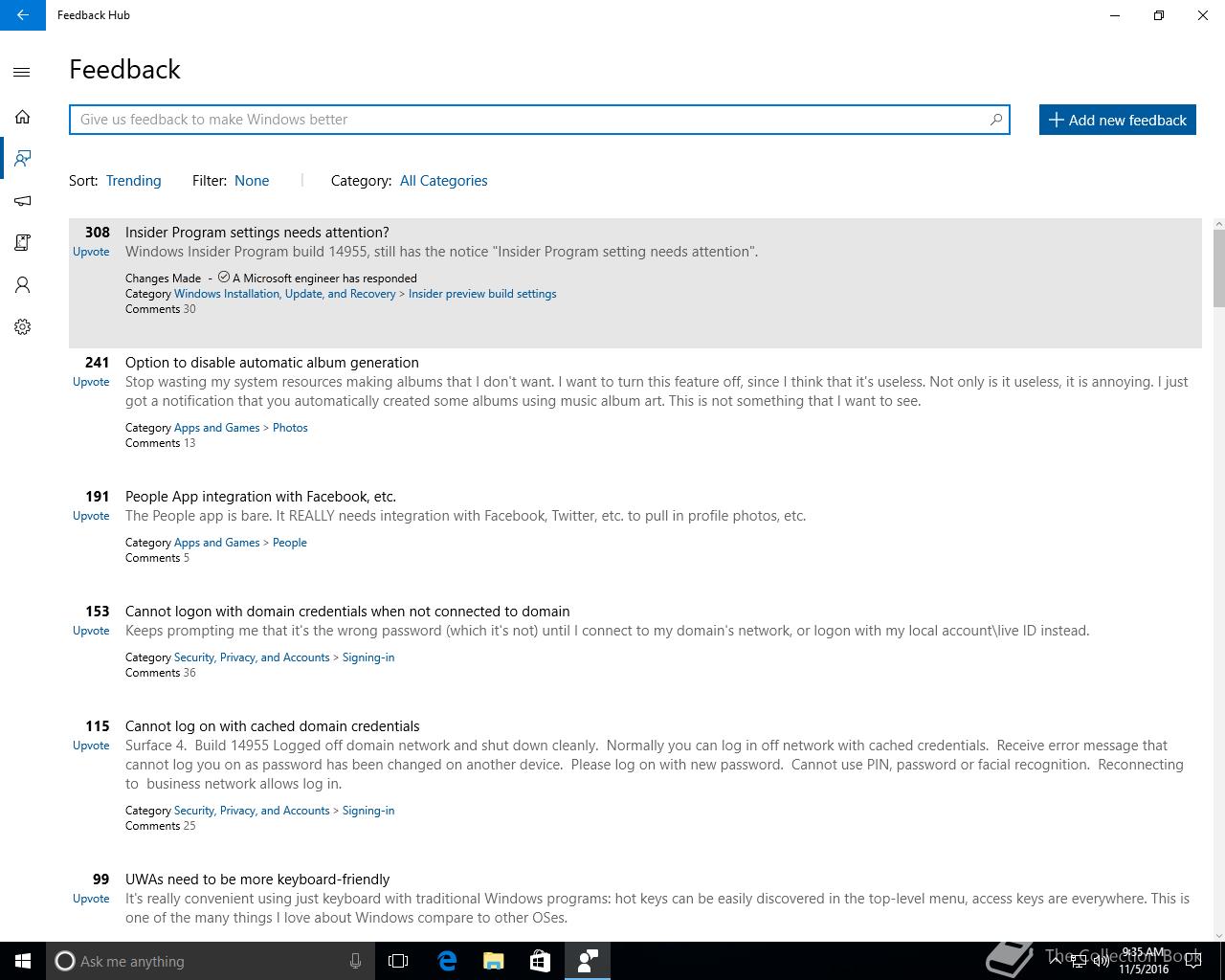Click the search magnifier icon

(995, 120)
